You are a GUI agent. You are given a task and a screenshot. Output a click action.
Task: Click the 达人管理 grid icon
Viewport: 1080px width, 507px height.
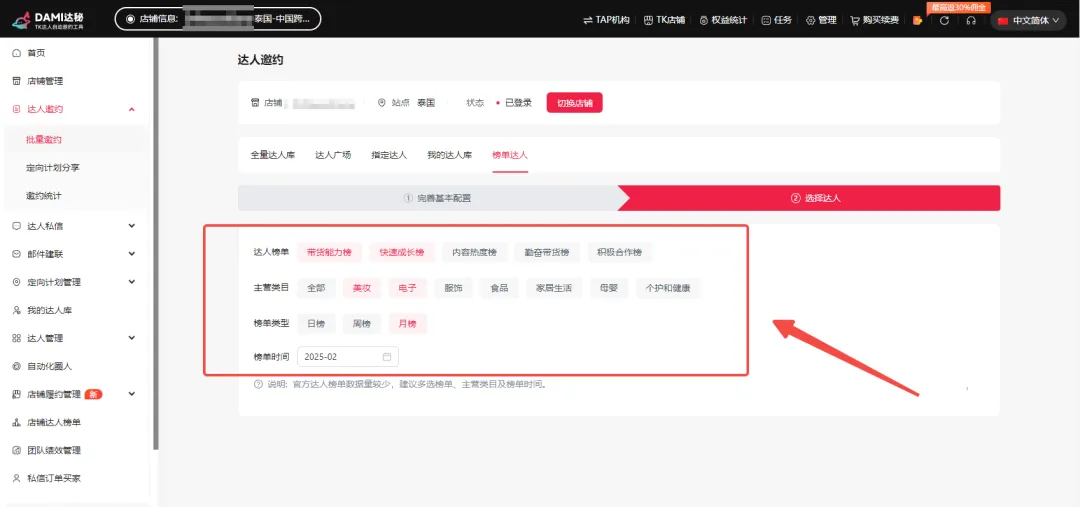click(x=17, y=338)
